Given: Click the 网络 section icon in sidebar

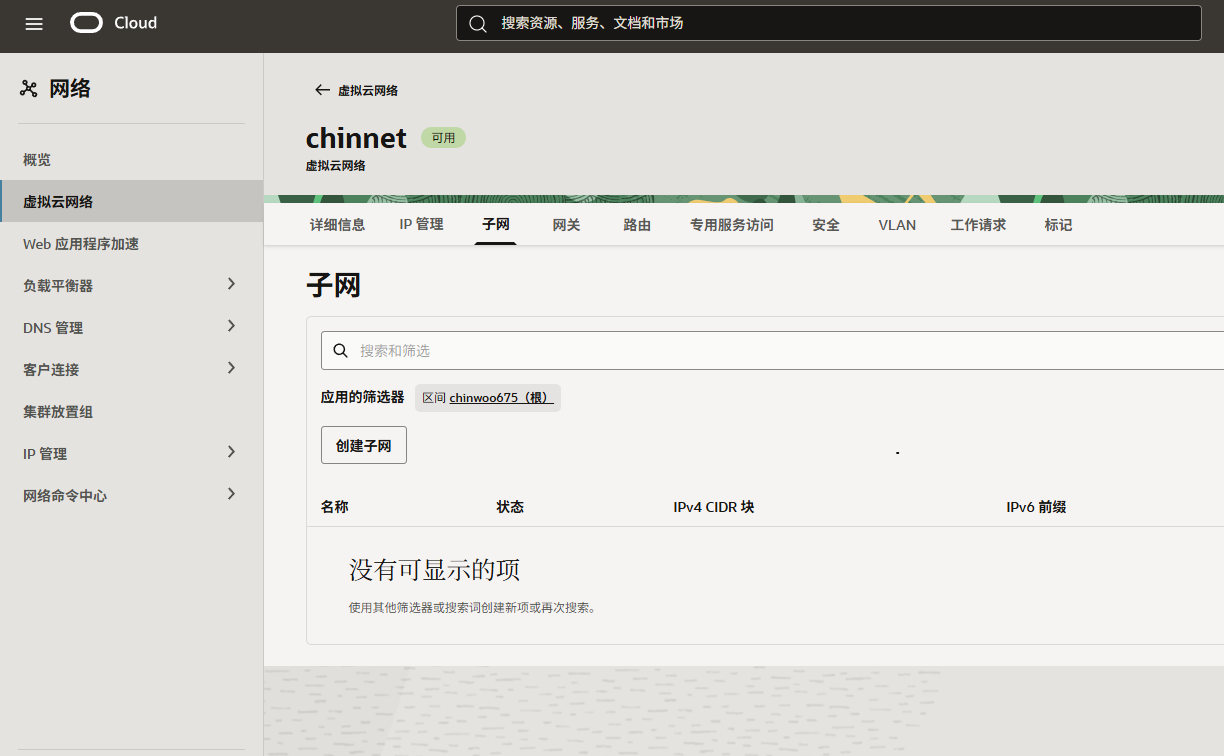Looking at the screenshot, I should [x=28, y=89].
